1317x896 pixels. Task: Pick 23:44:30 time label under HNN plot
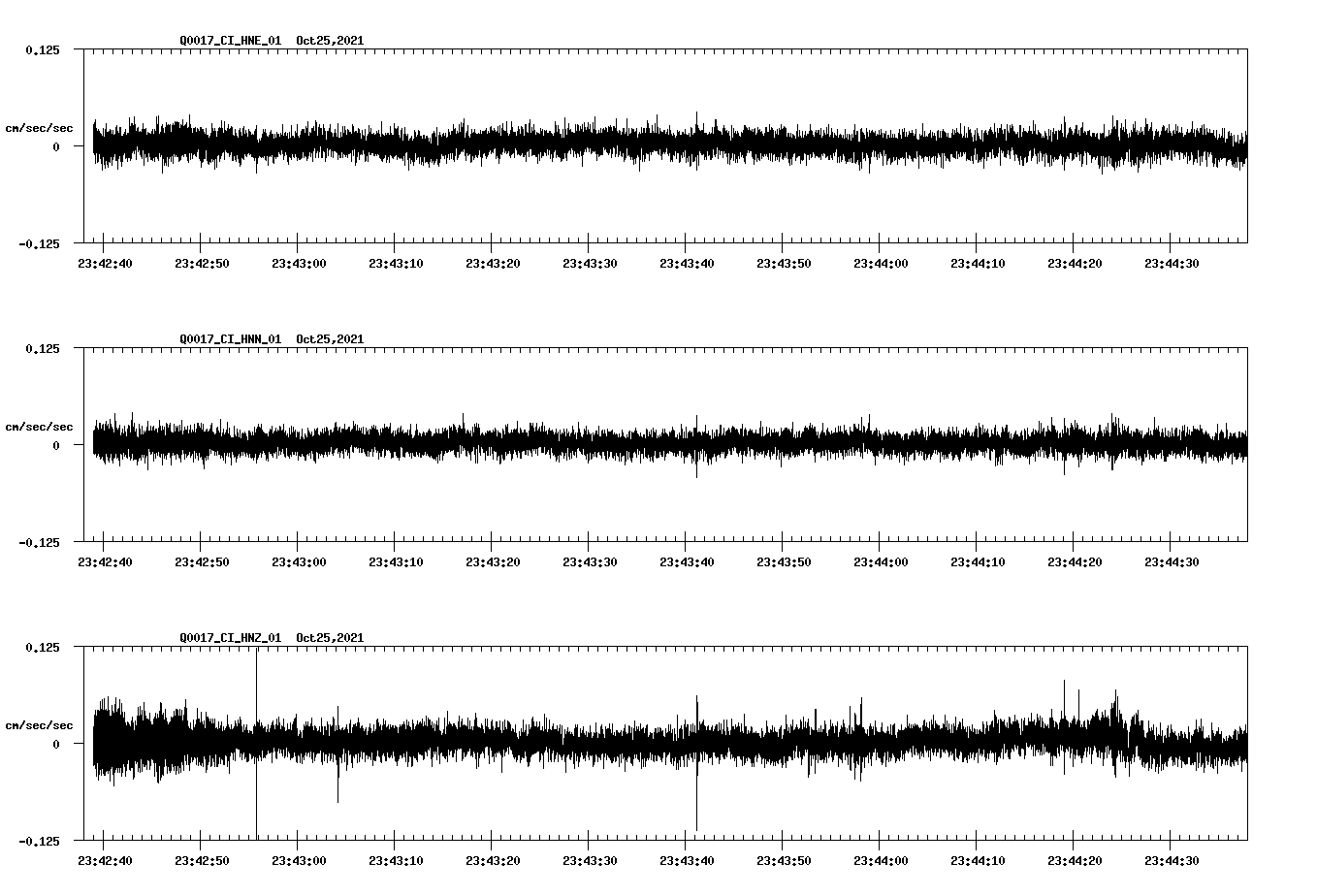1172,562
